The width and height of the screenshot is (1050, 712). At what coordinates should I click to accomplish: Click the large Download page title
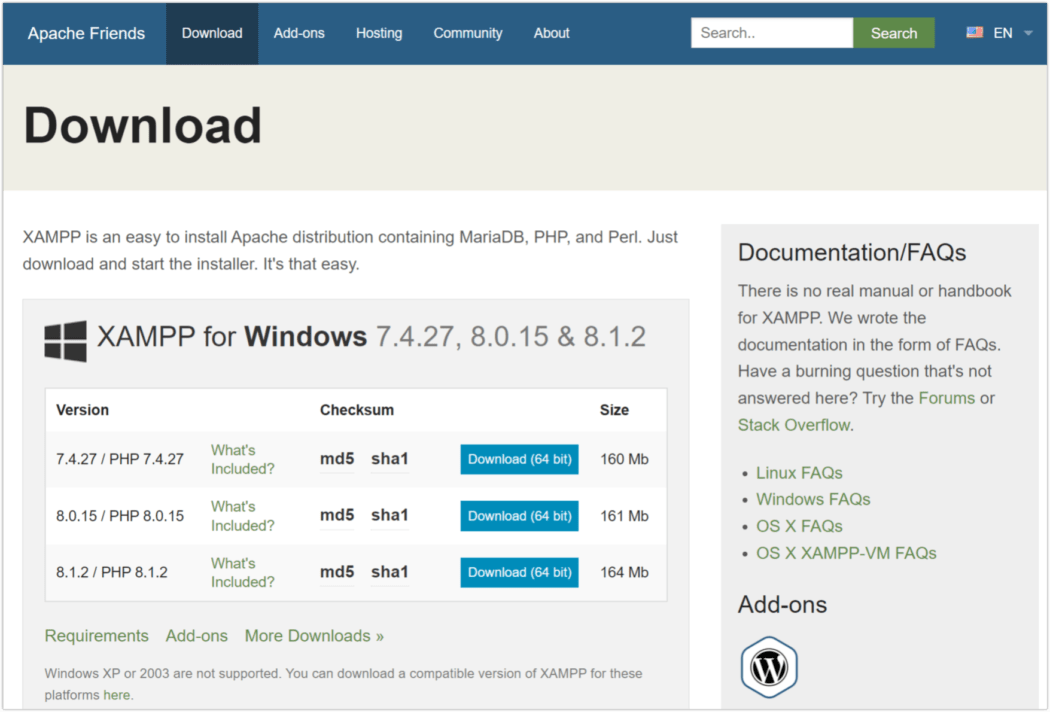coord(143,125)
